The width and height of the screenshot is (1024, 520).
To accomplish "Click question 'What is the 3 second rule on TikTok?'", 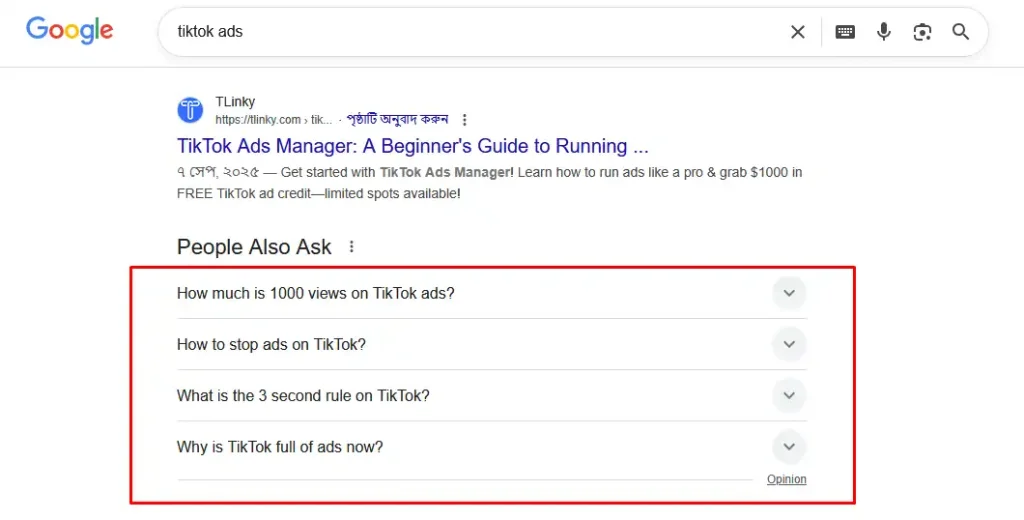I will pos(303,396).
